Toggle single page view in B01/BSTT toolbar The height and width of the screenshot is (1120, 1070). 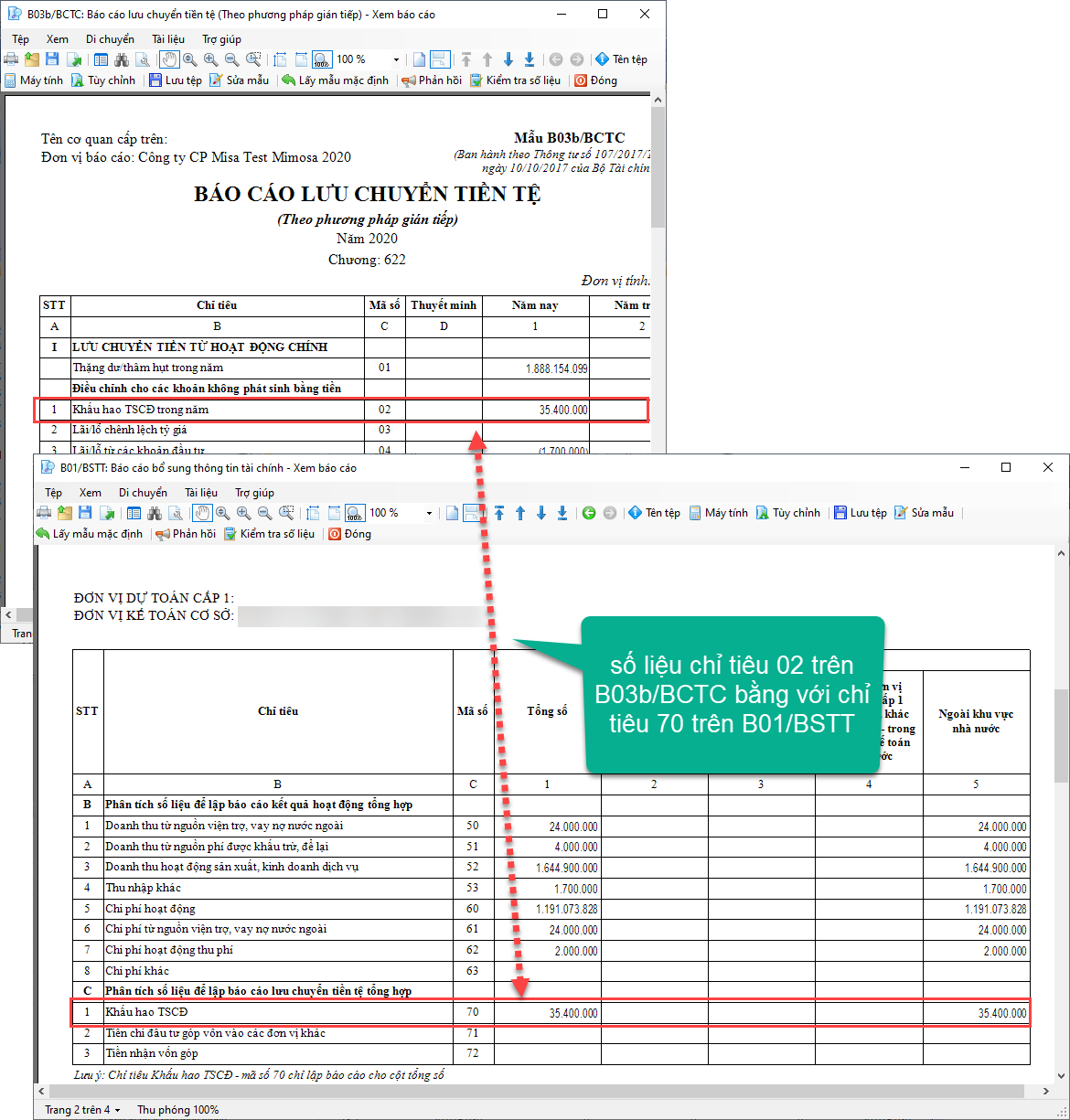coord(452,513)
